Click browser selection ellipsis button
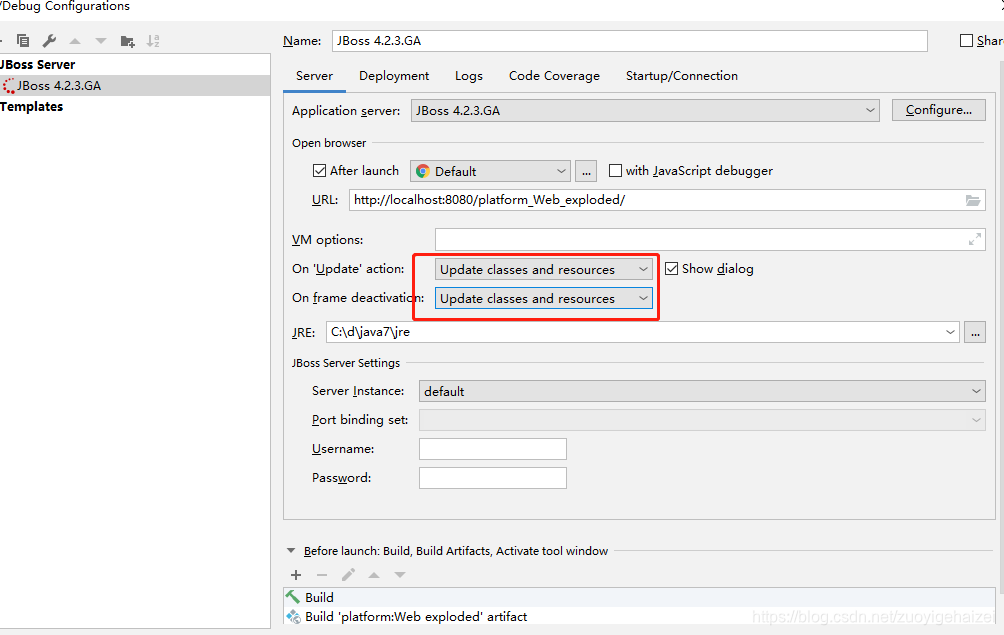The width and height of the screenshot is (1004, 635). [x=586, y=171]
